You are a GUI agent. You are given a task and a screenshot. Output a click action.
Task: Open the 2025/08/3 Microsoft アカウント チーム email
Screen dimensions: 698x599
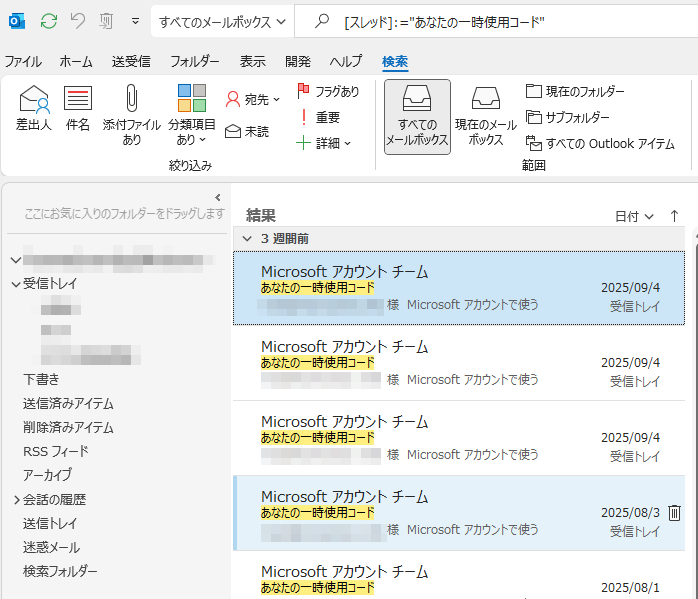[x=459, y=513]
